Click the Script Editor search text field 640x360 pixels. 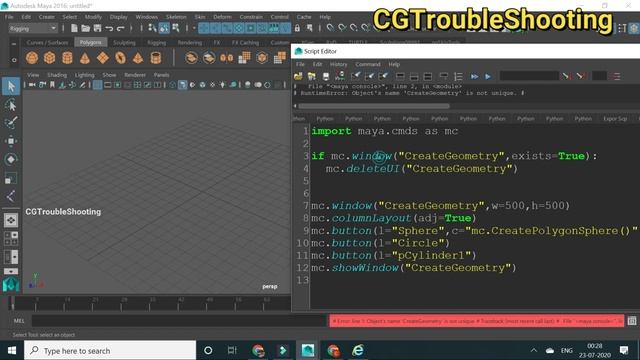pyautogui.click(x=529, y=76)
